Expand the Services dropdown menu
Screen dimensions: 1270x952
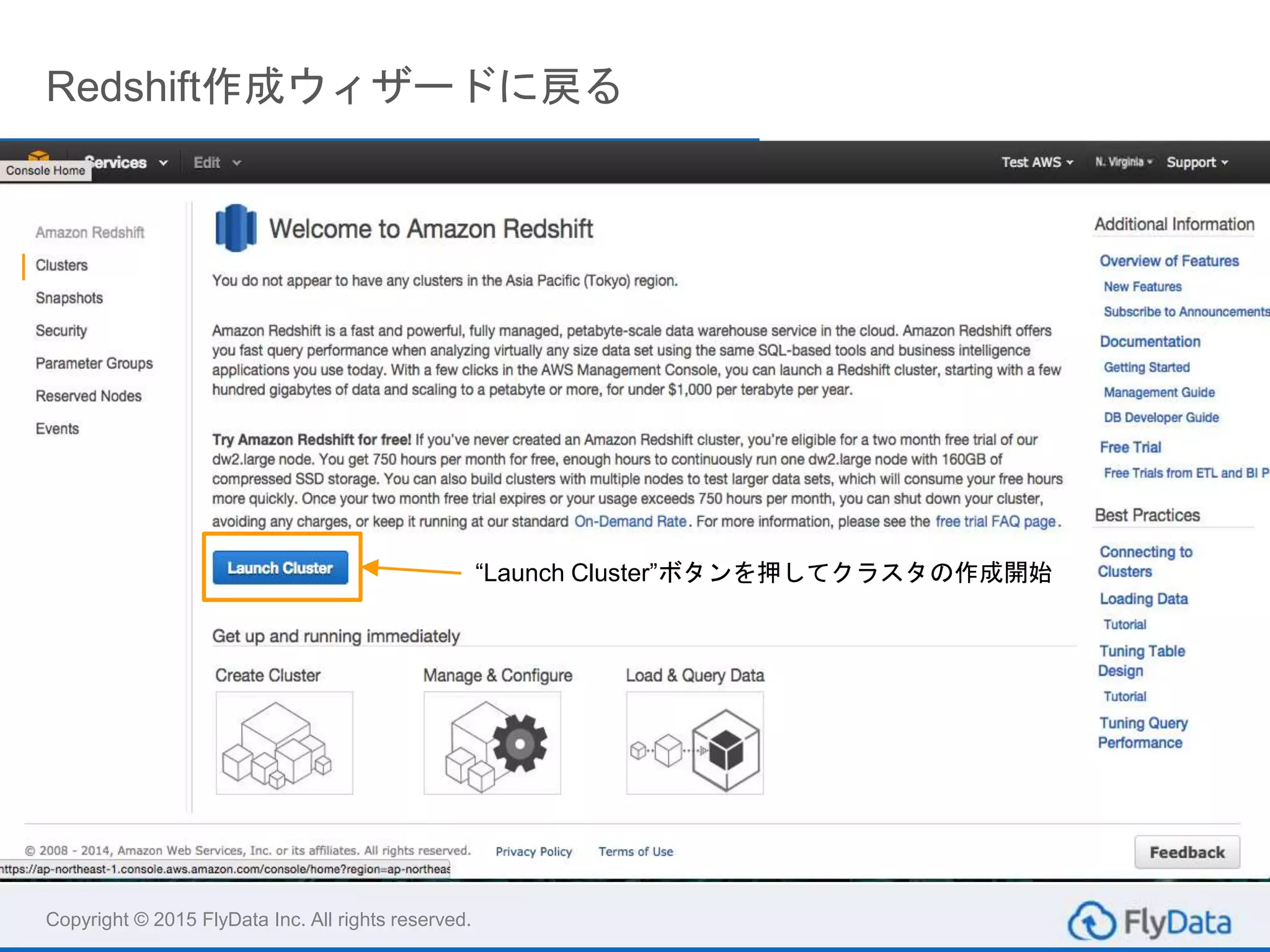pyautogui.click(x=127, y=162)
